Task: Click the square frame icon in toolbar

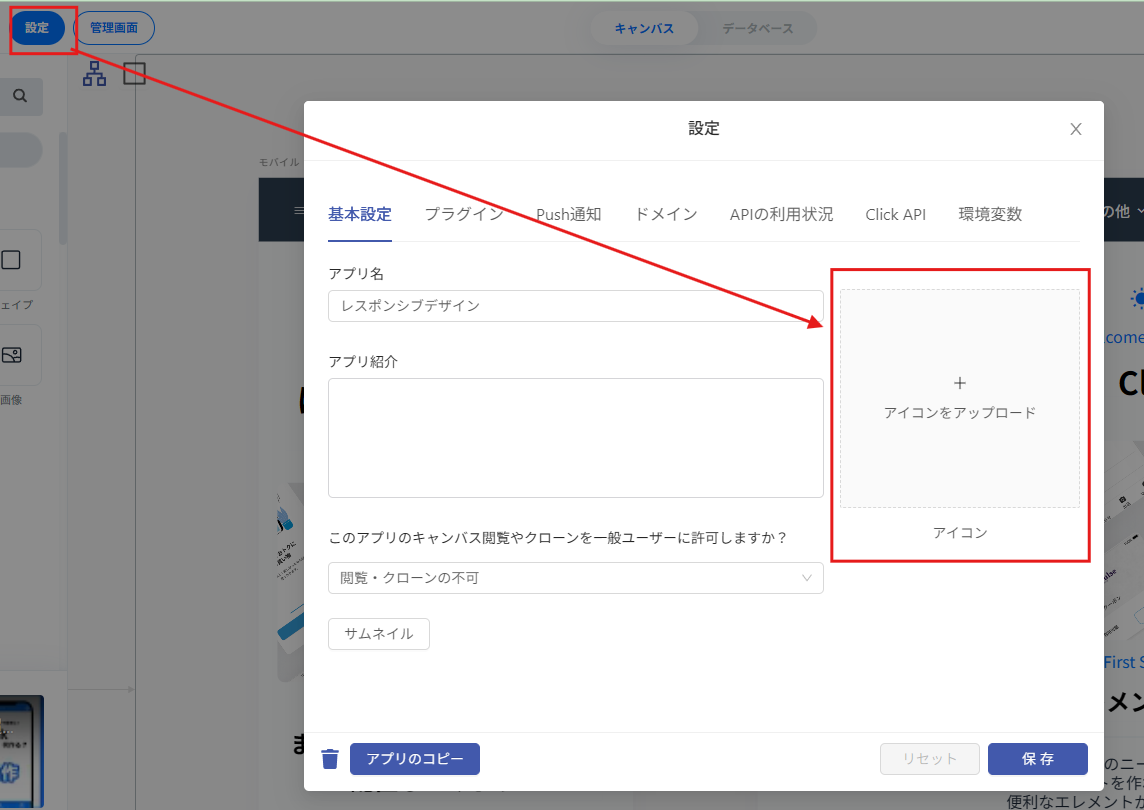Action: [134, 73]
